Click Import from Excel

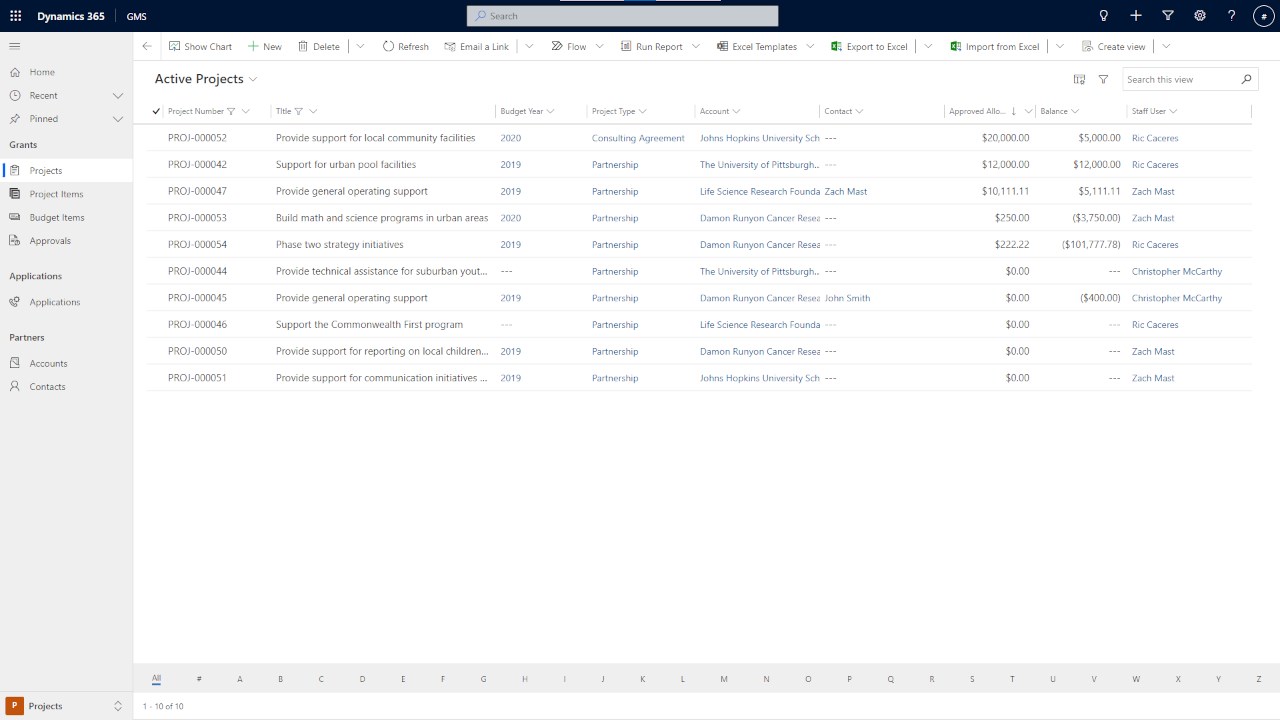pyautogui.click(x=995, y=46)
